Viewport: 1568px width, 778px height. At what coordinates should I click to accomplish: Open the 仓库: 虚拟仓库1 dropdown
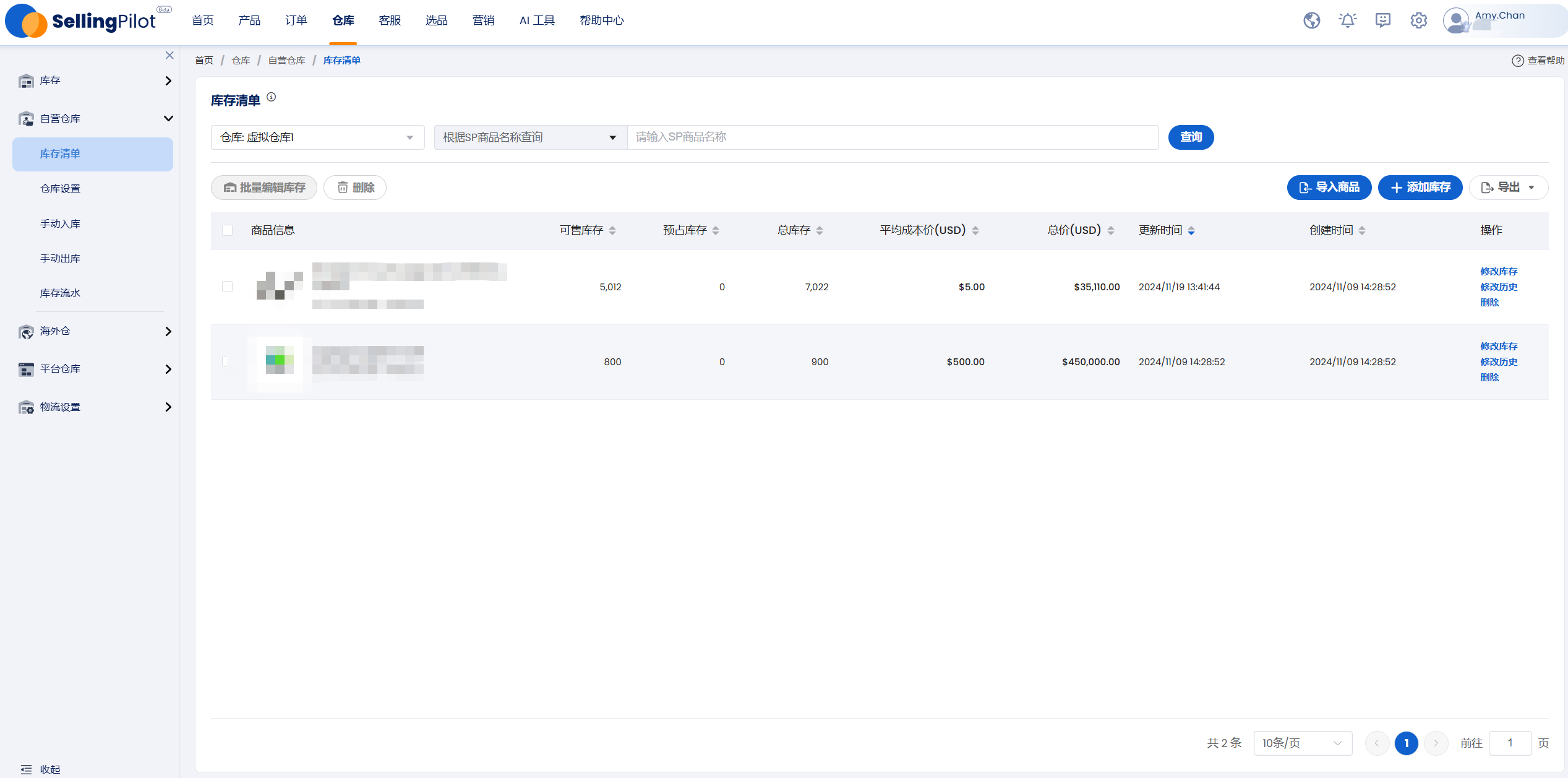coord(317,137)
